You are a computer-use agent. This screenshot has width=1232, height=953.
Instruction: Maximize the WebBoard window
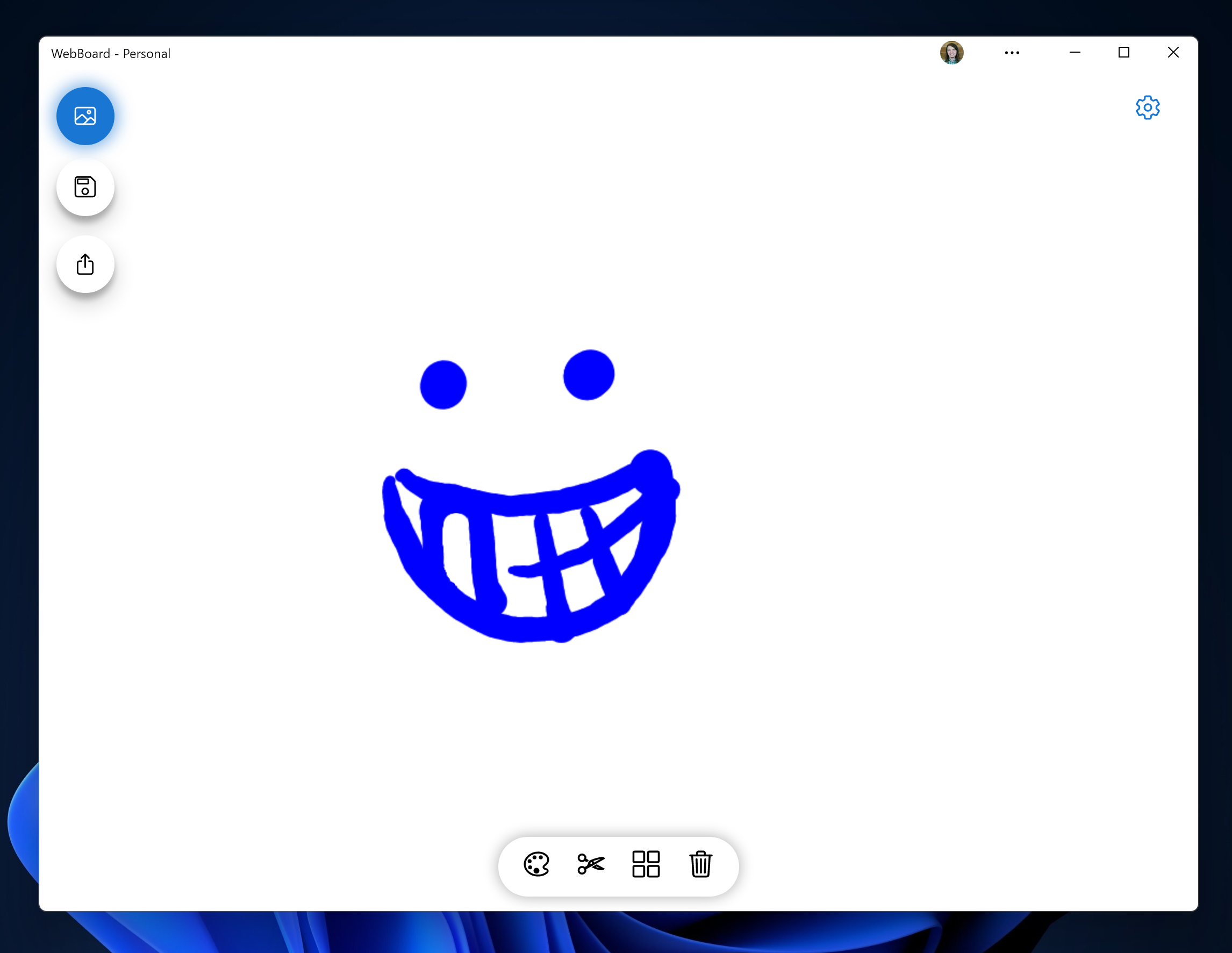pos(1123,53)
